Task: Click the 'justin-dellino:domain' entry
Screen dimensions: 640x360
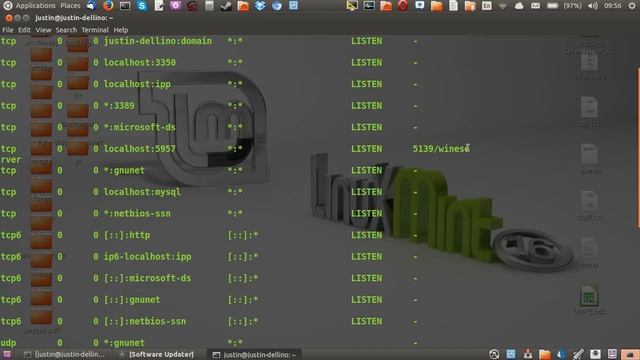Action: (158, 41)
